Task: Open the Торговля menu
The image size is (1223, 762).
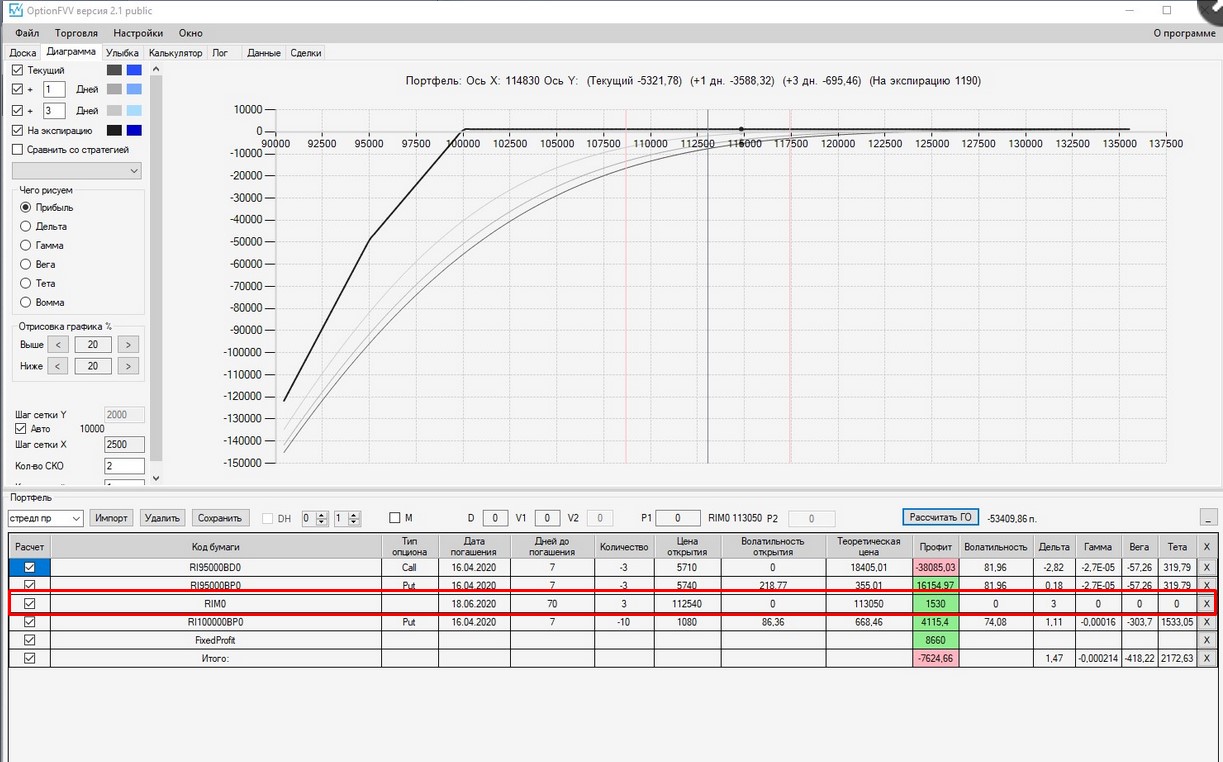Action: (x=76, y=33)
